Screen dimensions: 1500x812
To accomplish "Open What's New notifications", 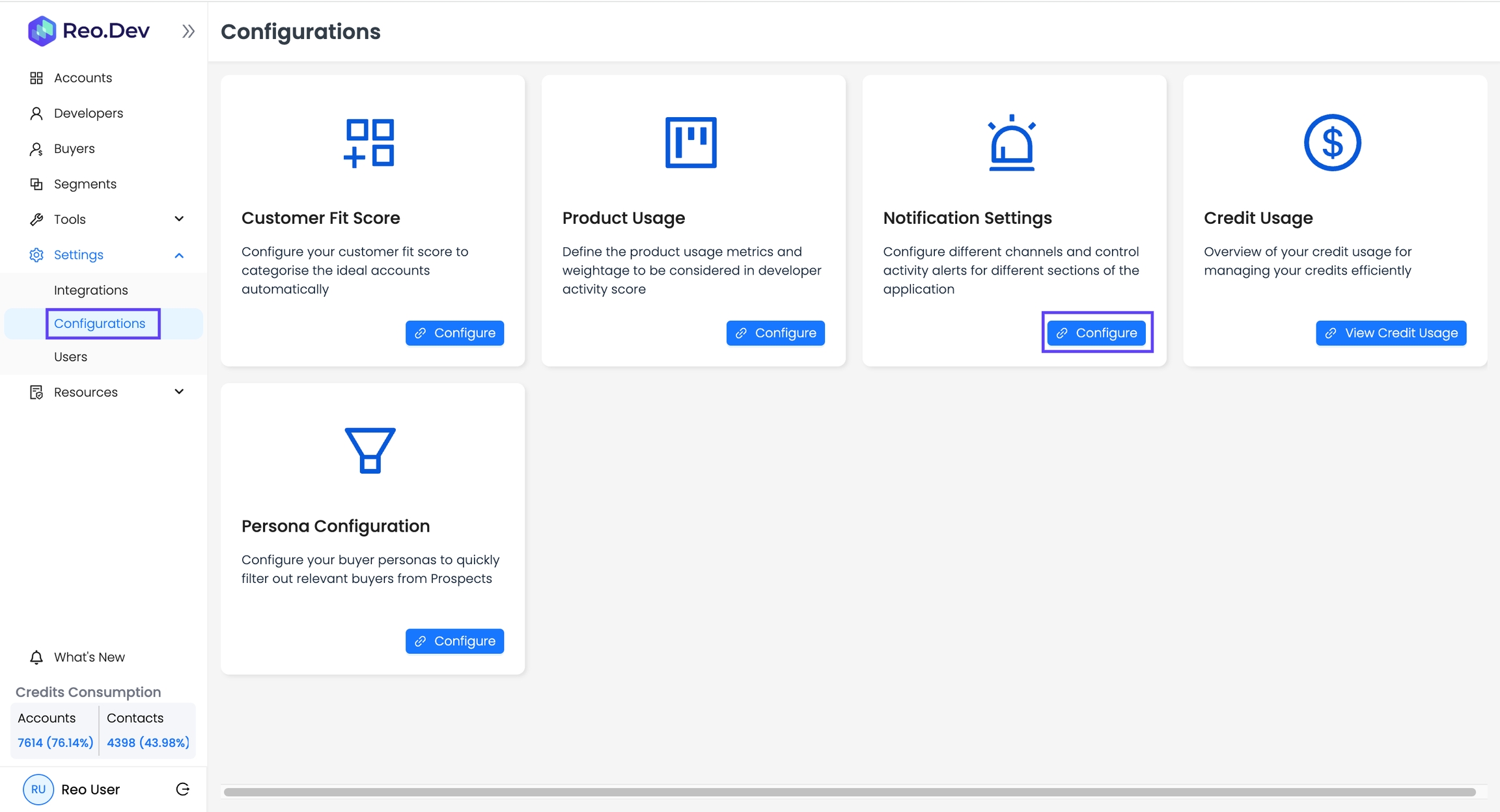I will 89,657.
